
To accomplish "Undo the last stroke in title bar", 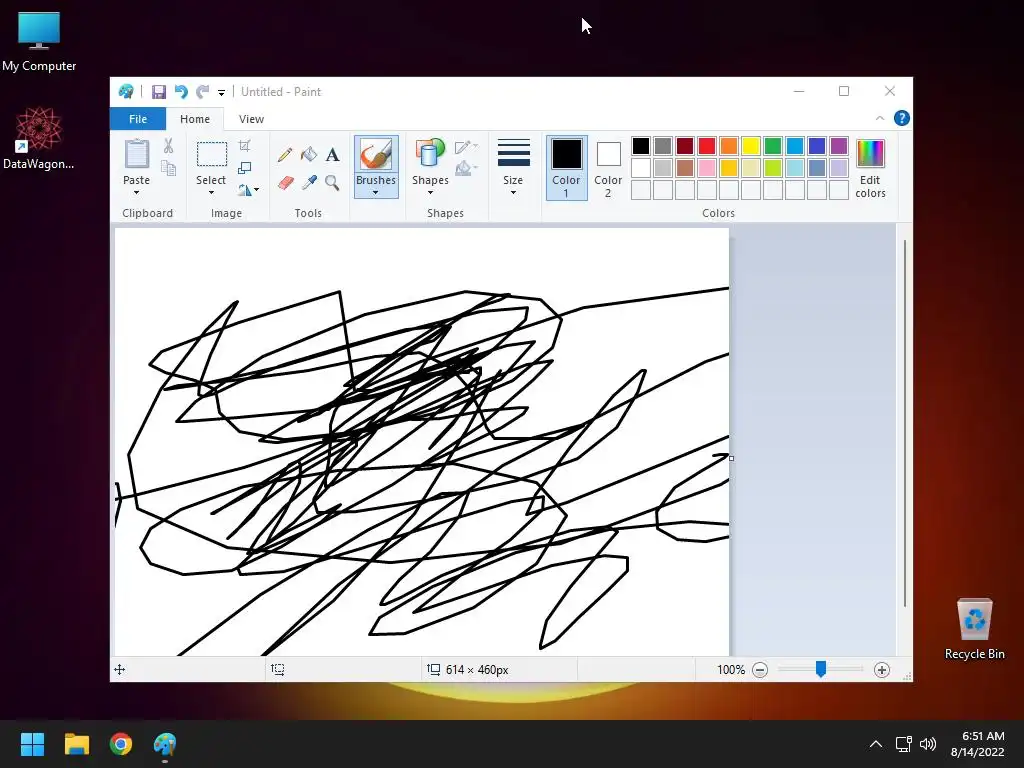I will point(181,92).
